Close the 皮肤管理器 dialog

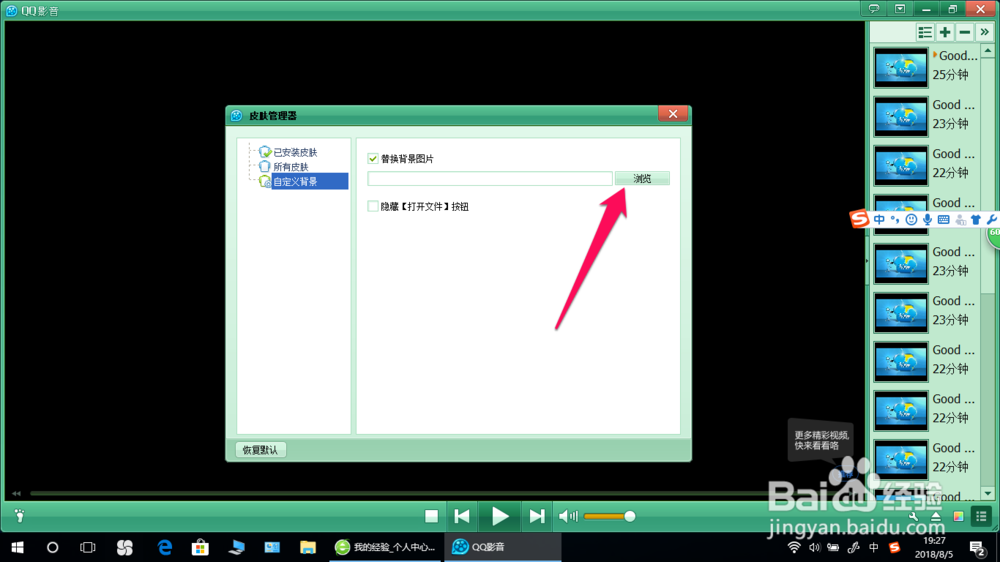pos(673,114)
